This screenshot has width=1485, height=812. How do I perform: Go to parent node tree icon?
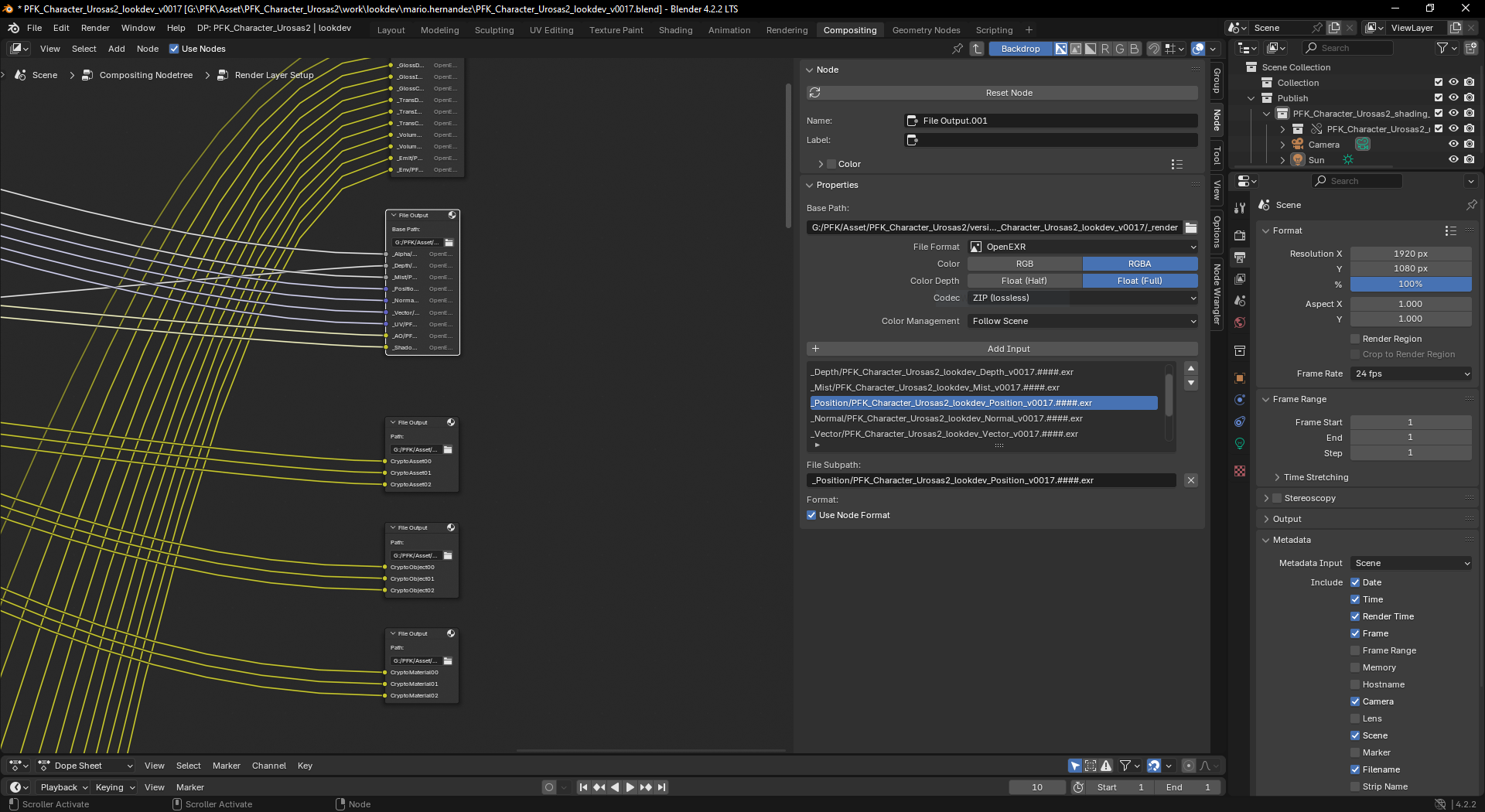[x=977, y=49]
